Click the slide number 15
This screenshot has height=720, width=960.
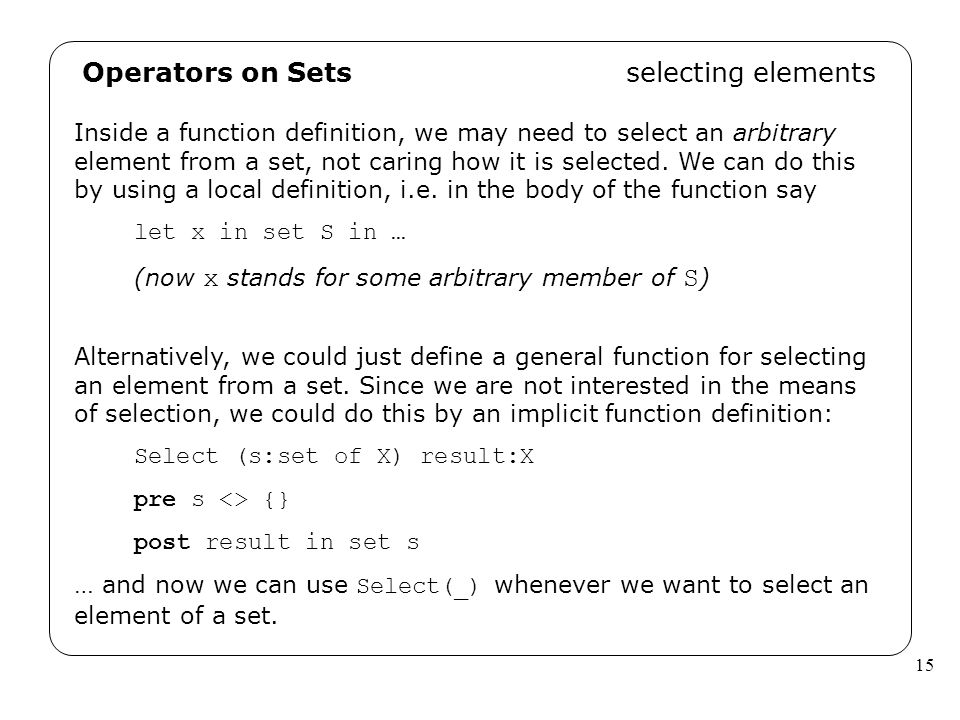click(924, 665)
